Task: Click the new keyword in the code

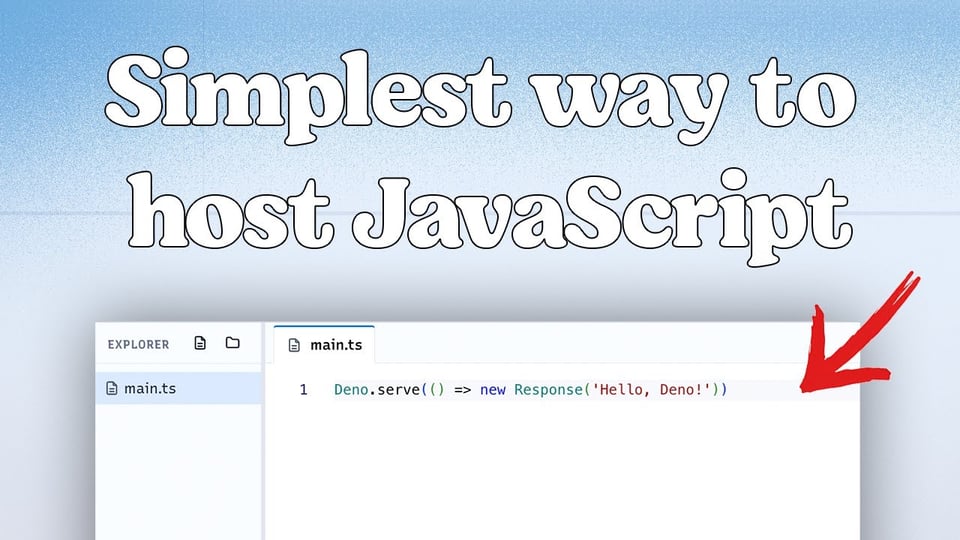Action: [492, 389]
